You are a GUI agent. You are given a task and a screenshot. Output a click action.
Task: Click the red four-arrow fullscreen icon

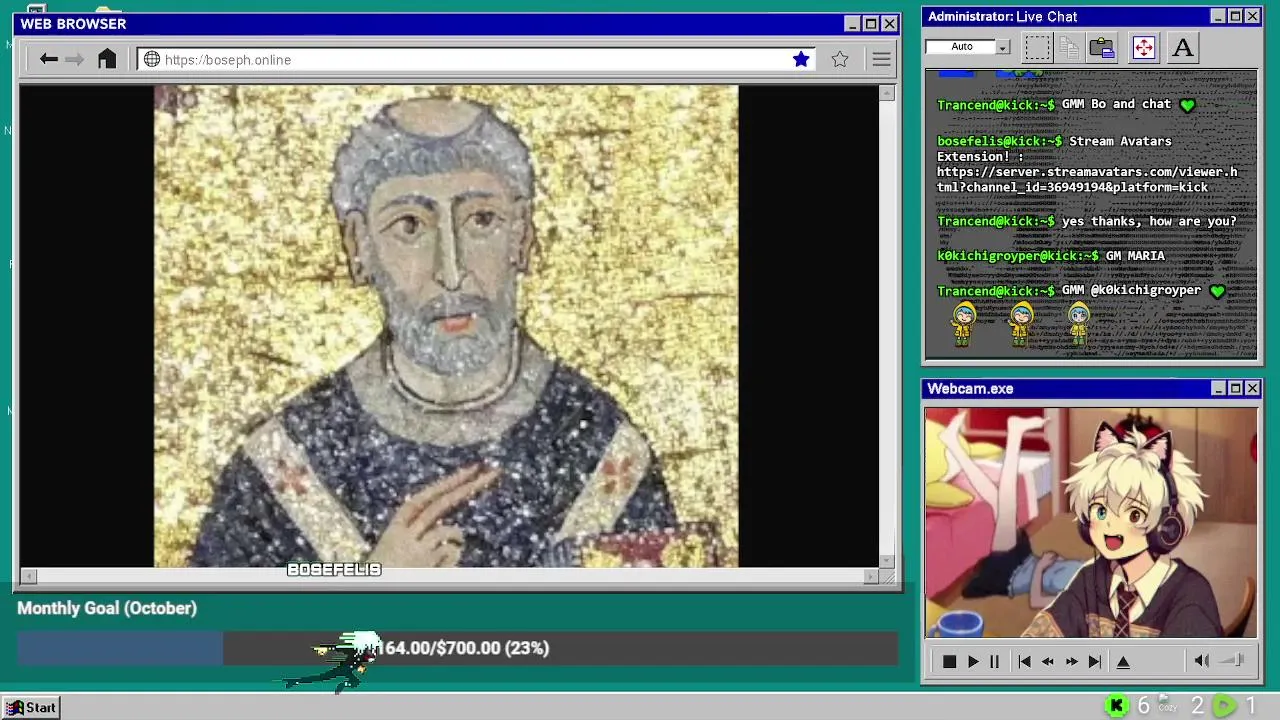pos(1143,47)
